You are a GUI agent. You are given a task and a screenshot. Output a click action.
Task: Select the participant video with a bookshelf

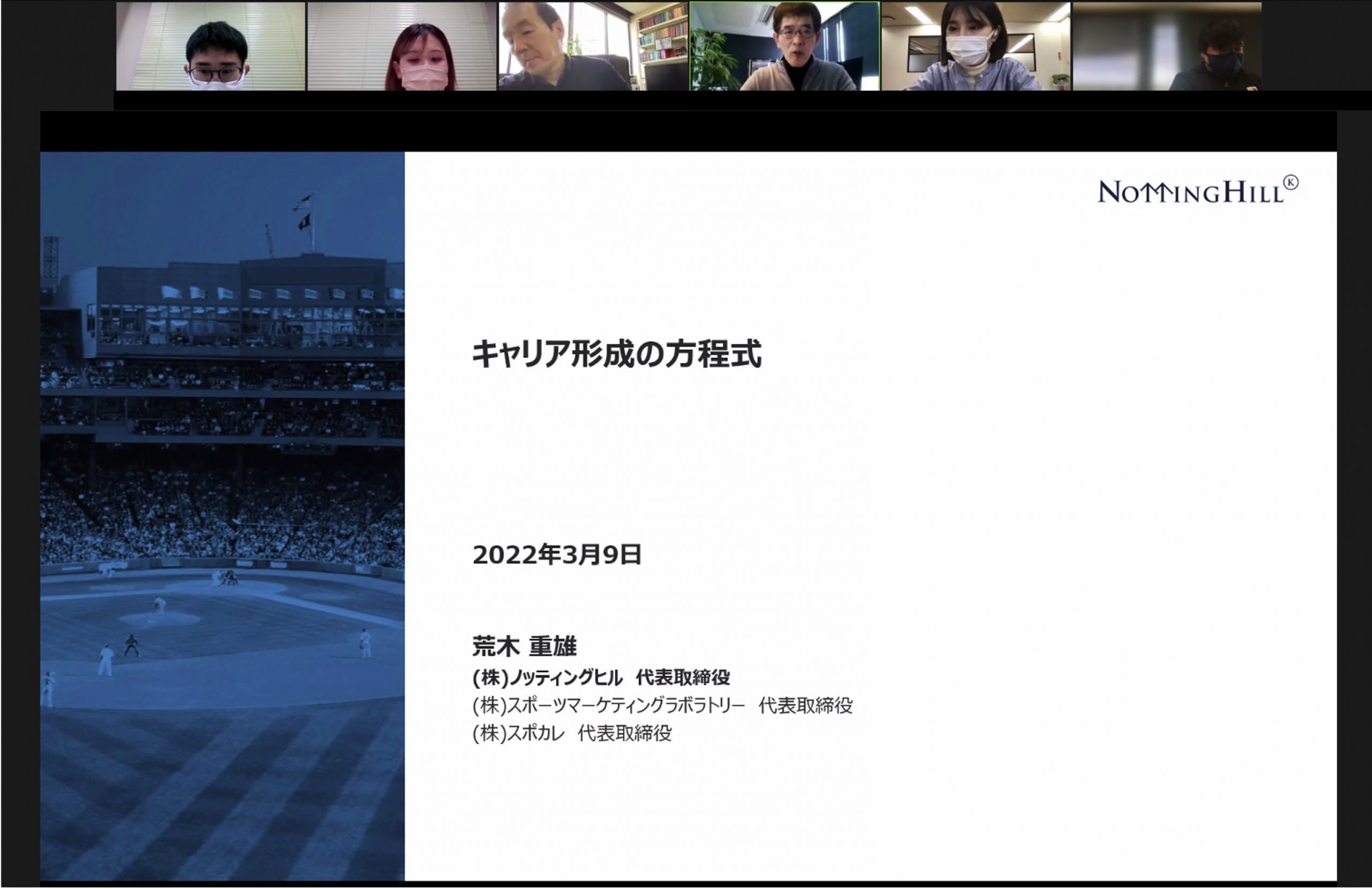coord(593,47)
